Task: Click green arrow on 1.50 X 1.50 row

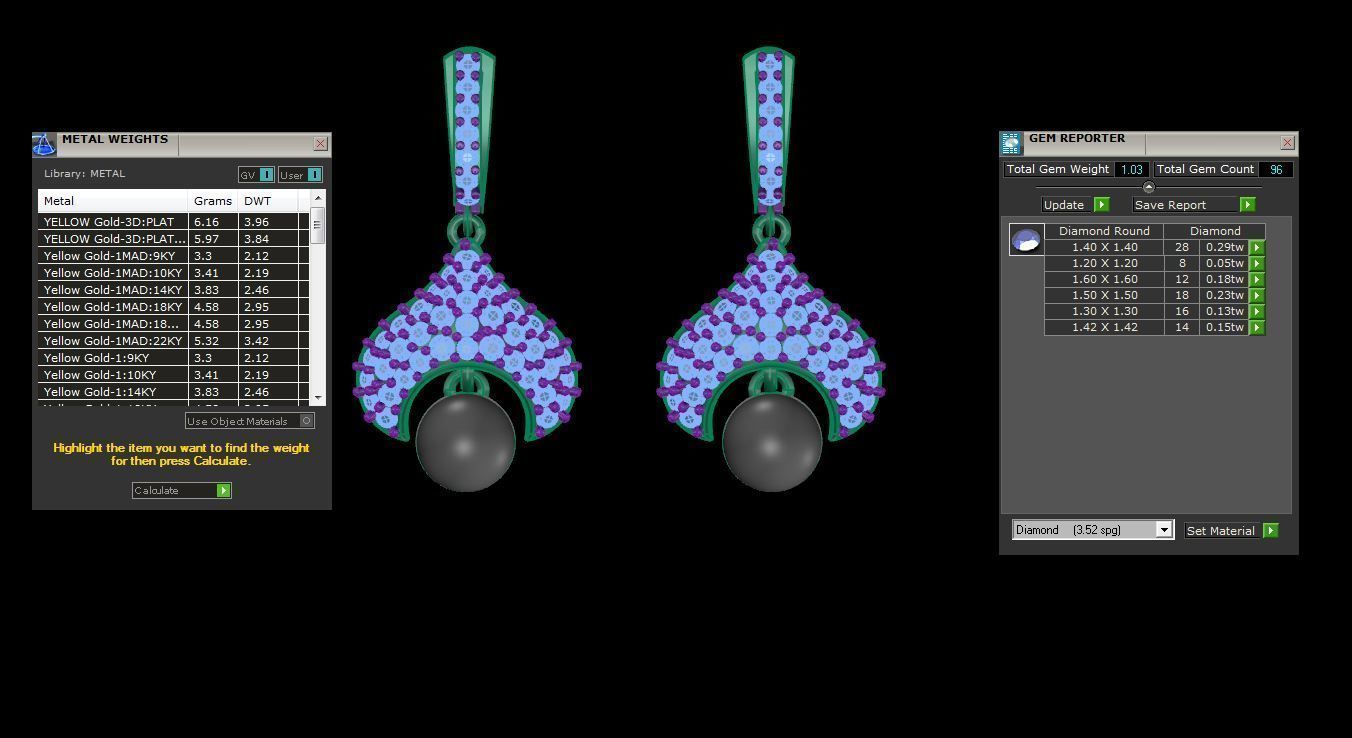Action: pos(1257,295)
